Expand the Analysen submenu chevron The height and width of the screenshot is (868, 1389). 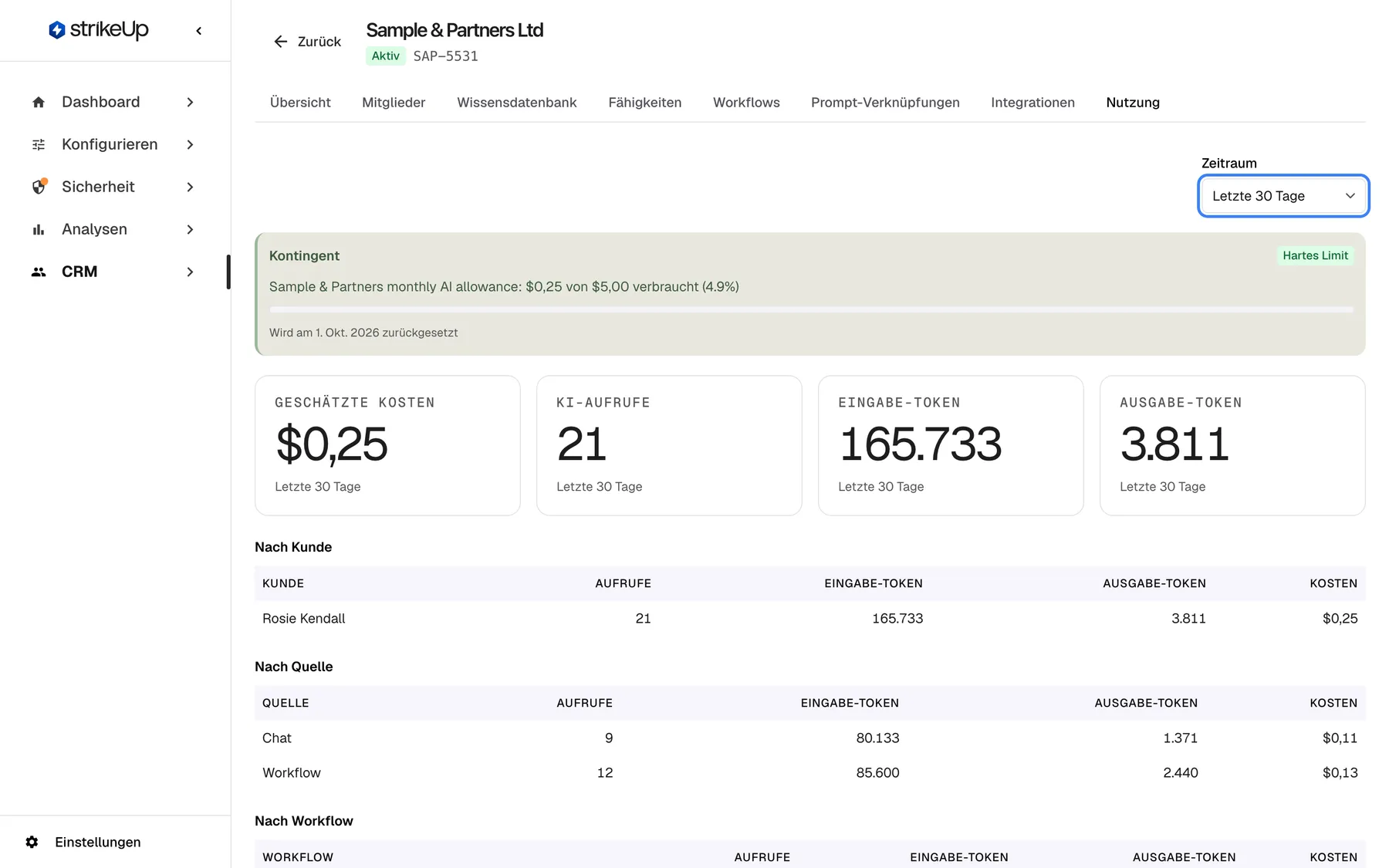[190, 229]
